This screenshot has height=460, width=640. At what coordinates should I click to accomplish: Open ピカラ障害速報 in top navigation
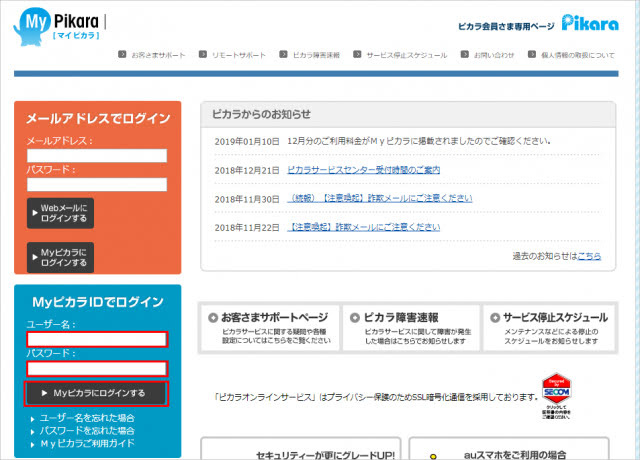tap(316, 55)
